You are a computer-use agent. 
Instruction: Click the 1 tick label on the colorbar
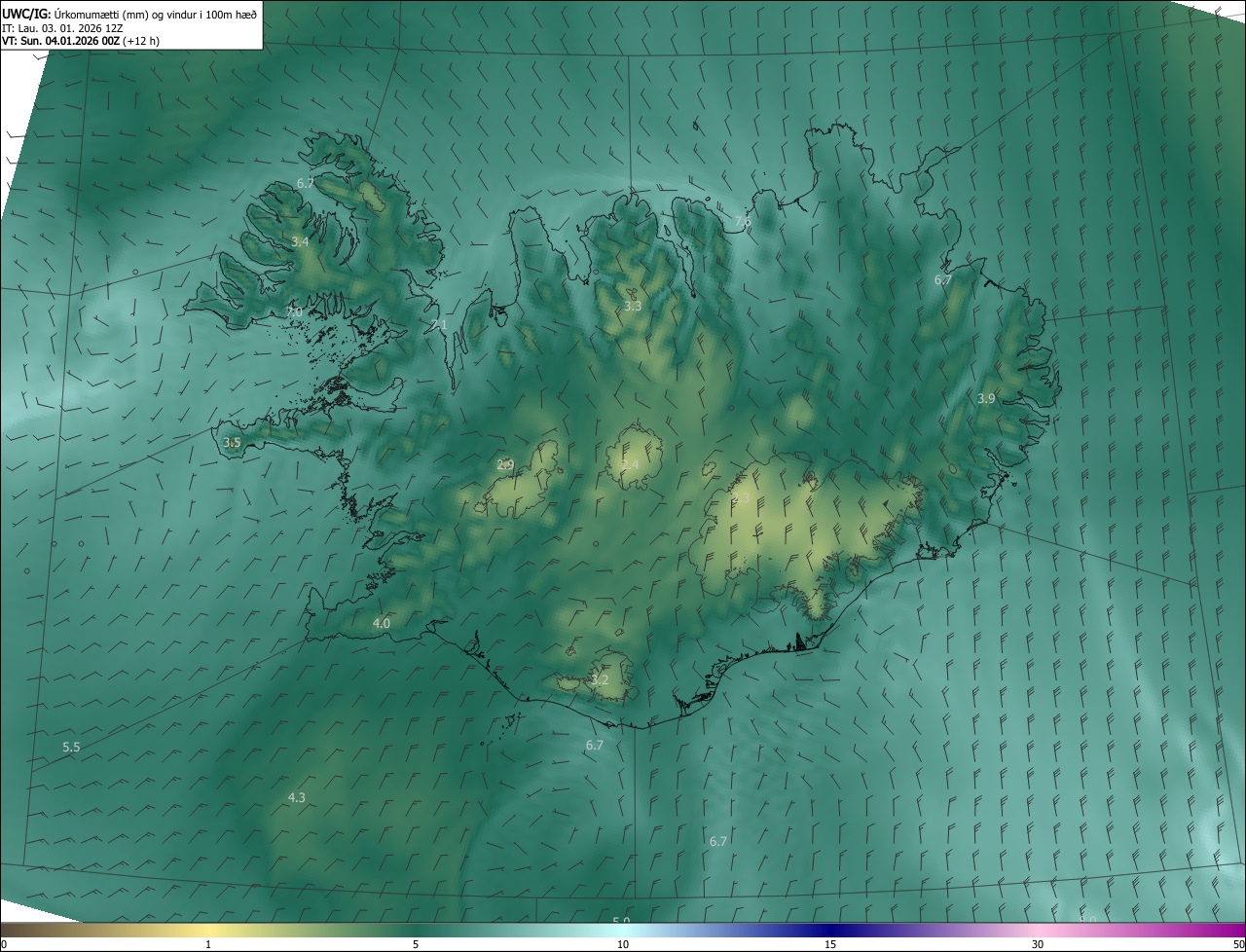click(x=208, y=944)
